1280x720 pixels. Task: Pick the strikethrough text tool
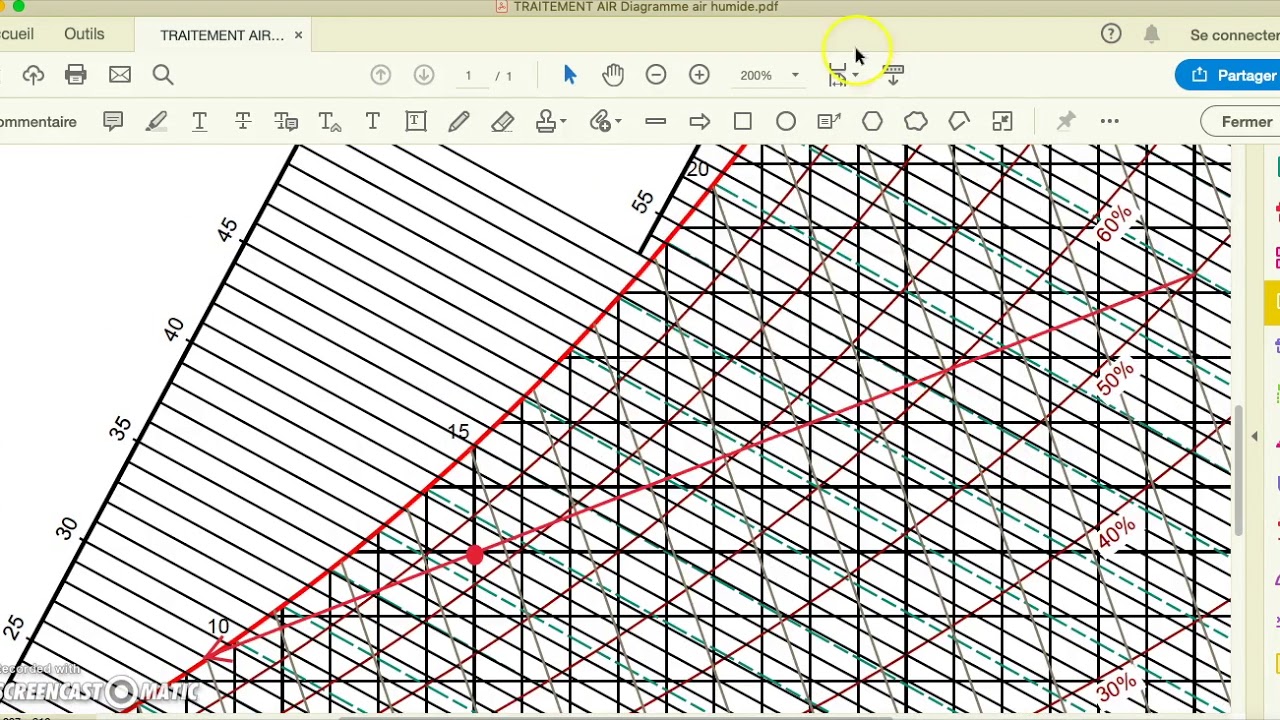tap(243, 122)
